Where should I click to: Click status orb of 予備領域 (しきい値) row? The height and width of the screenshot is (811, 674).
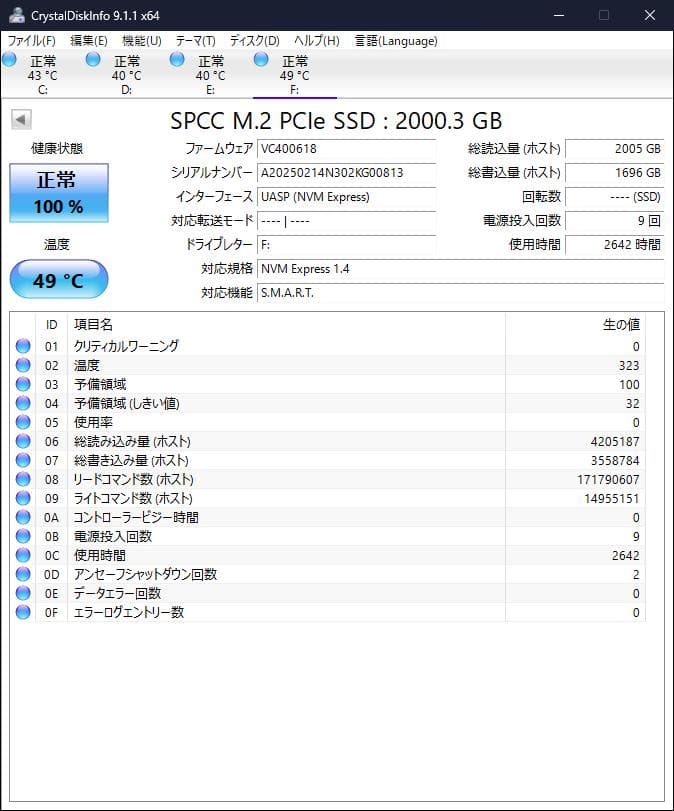(x=23, y=403)
